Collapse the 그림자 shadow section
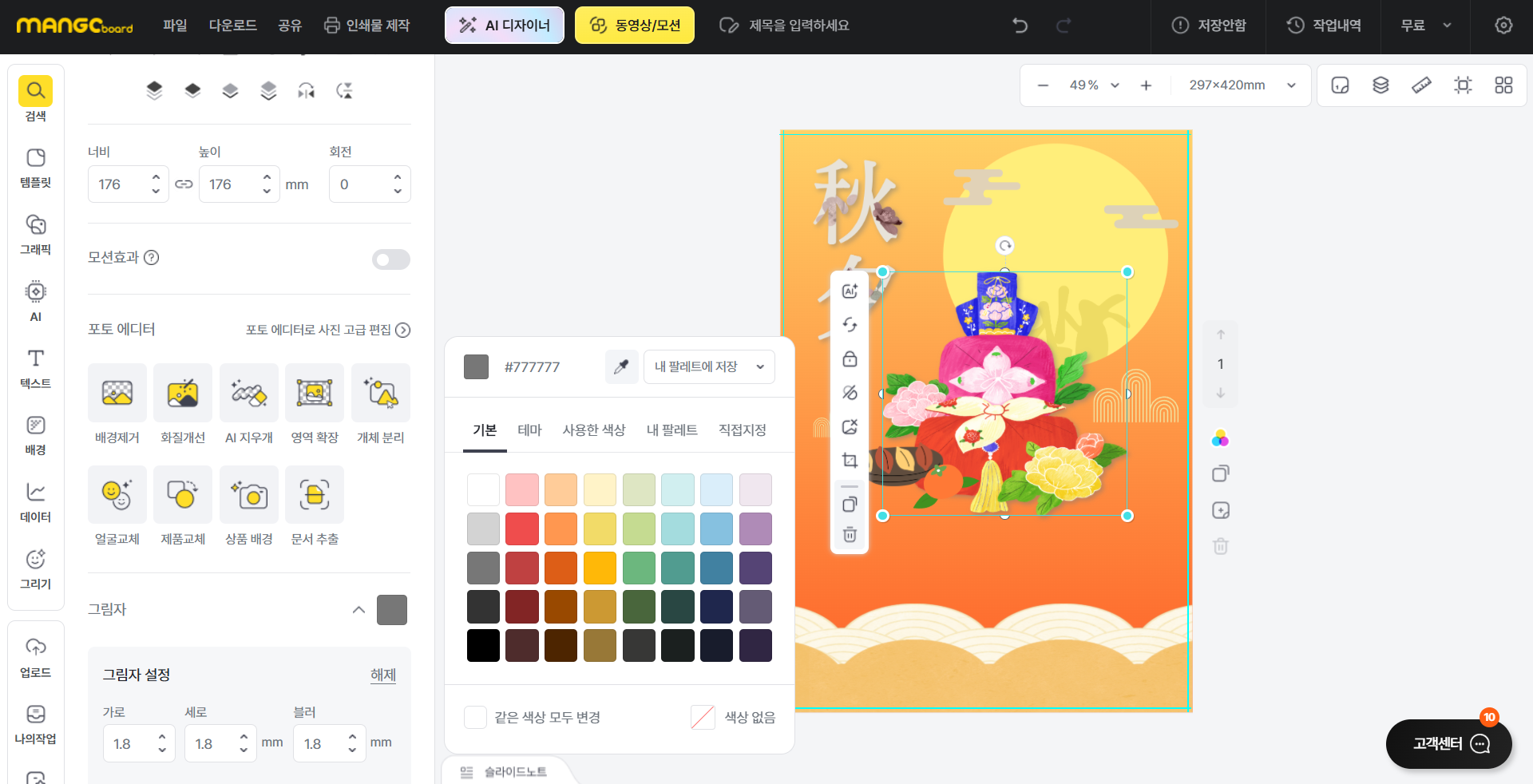Viewport: 1533px width, 784px height. pyautogui.click(x=358, y=610)
